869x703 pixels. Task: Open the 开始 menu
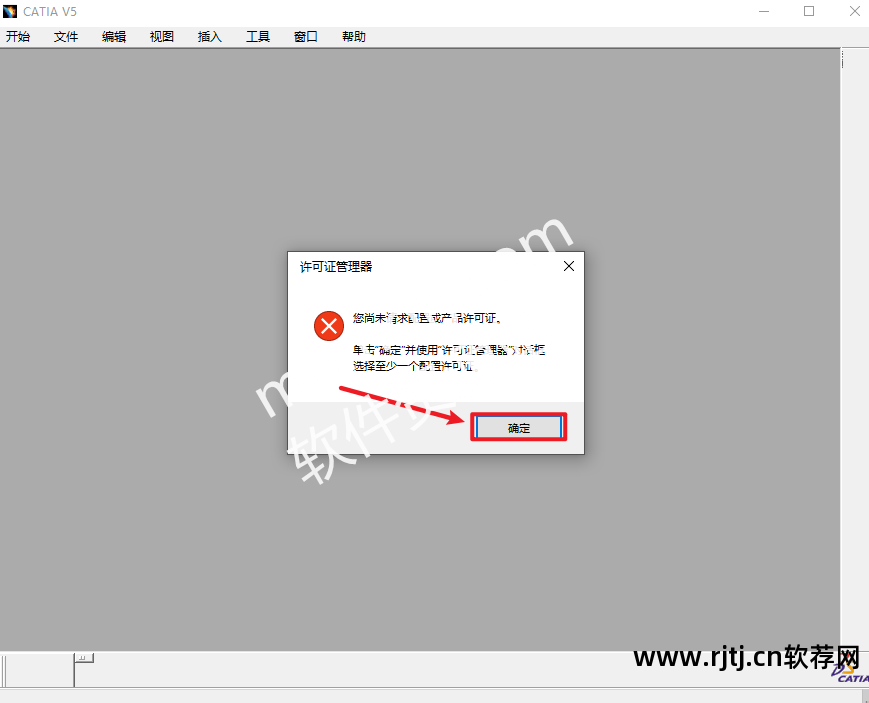pos(18,37)
